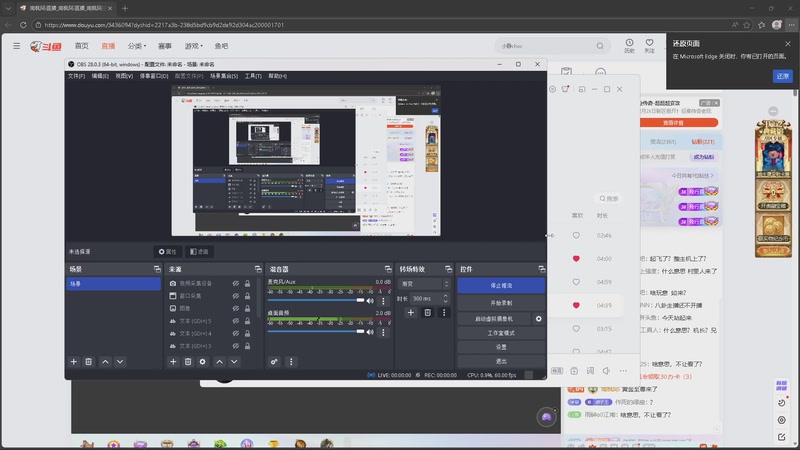The image size is (800, 450).
Task: Move scene down in OBS Scenes panel
Action: [x=120, y=362]
